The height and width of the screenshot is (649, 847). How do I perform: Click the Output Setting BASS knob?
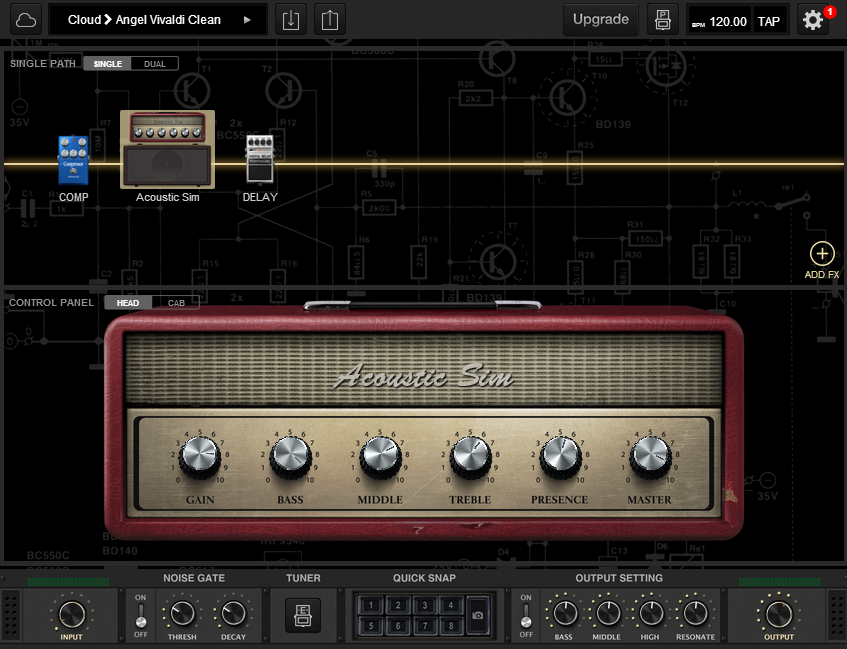(x=565, y=614)
